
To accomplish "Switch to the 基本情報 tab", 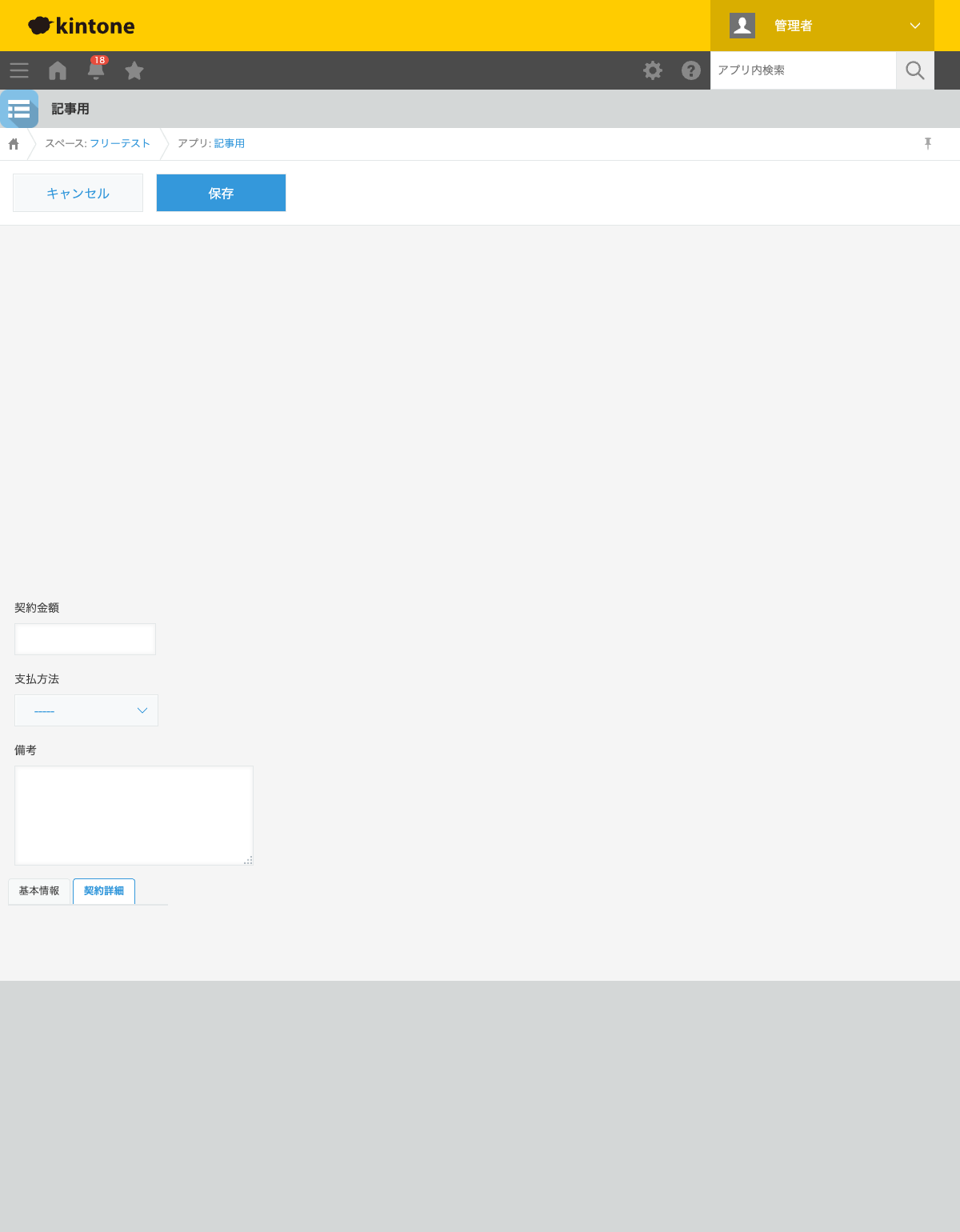I will click(39, 891).
